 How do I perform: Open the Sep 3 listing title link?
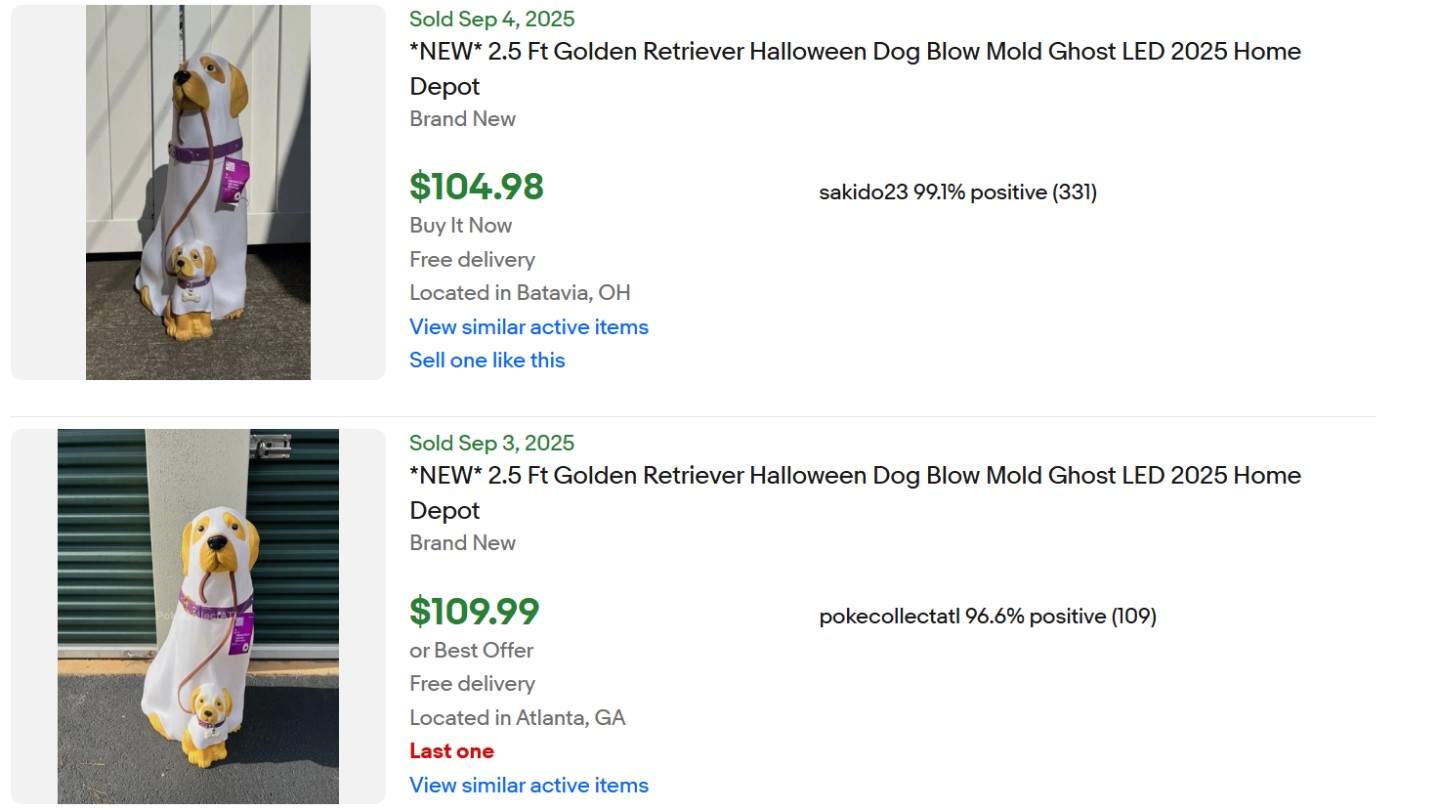[x=855, y=492]
